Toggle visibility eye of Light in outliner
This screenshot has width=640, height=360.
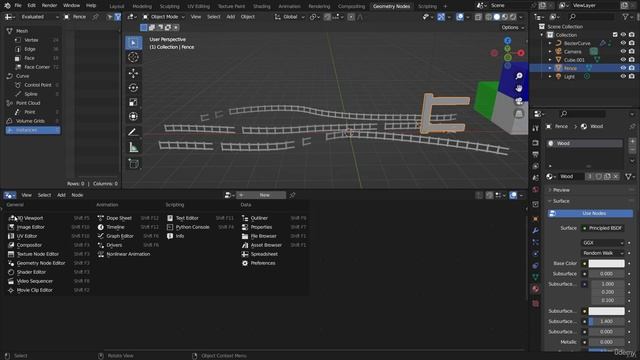pos(623,76)
